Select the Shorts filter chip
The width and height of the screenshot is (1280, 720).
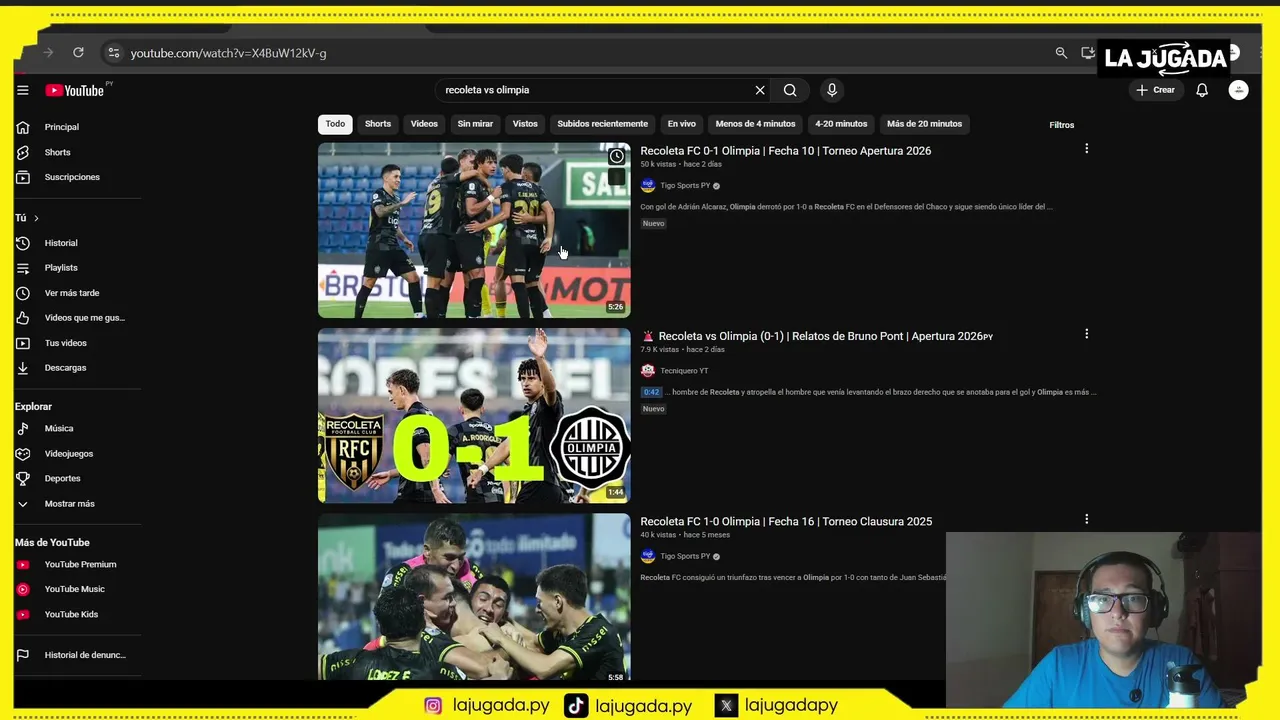coord(378,124)
